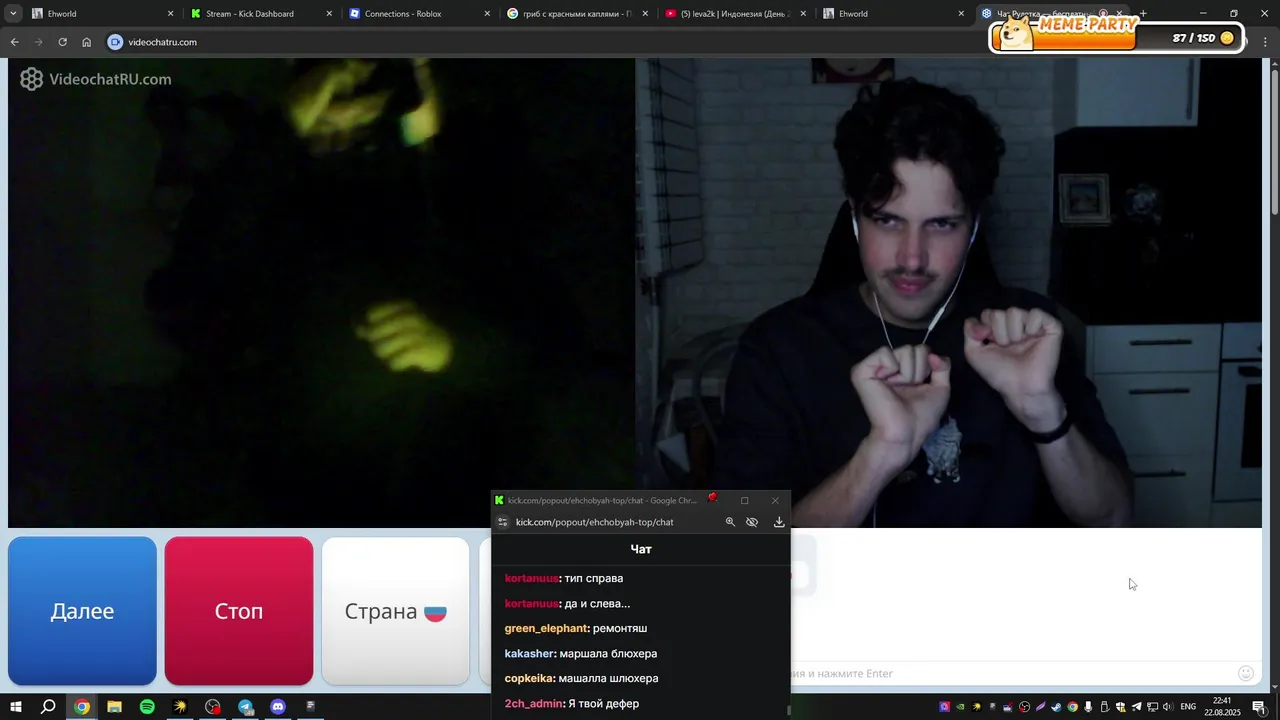
Task: Open the emoji picker smiley icon
Action: 1246,673
